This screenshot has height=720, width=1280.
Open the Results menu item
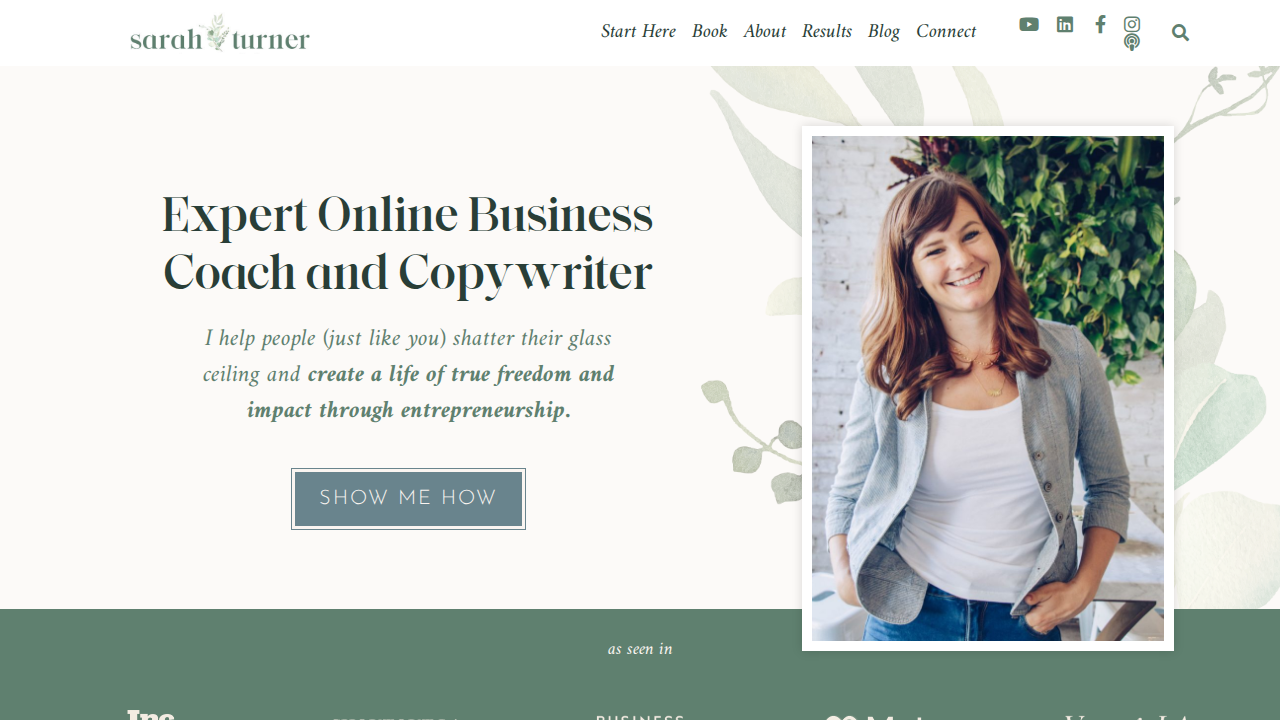[827, 31]
